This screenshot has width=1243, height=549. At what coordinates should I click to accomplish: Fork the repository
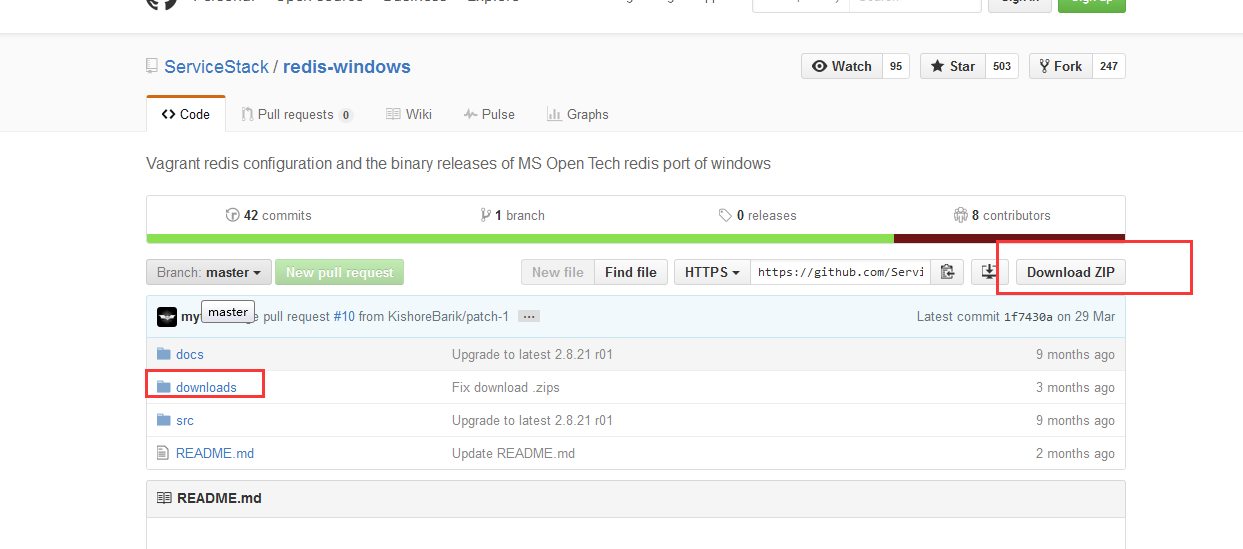(1061, 66)
